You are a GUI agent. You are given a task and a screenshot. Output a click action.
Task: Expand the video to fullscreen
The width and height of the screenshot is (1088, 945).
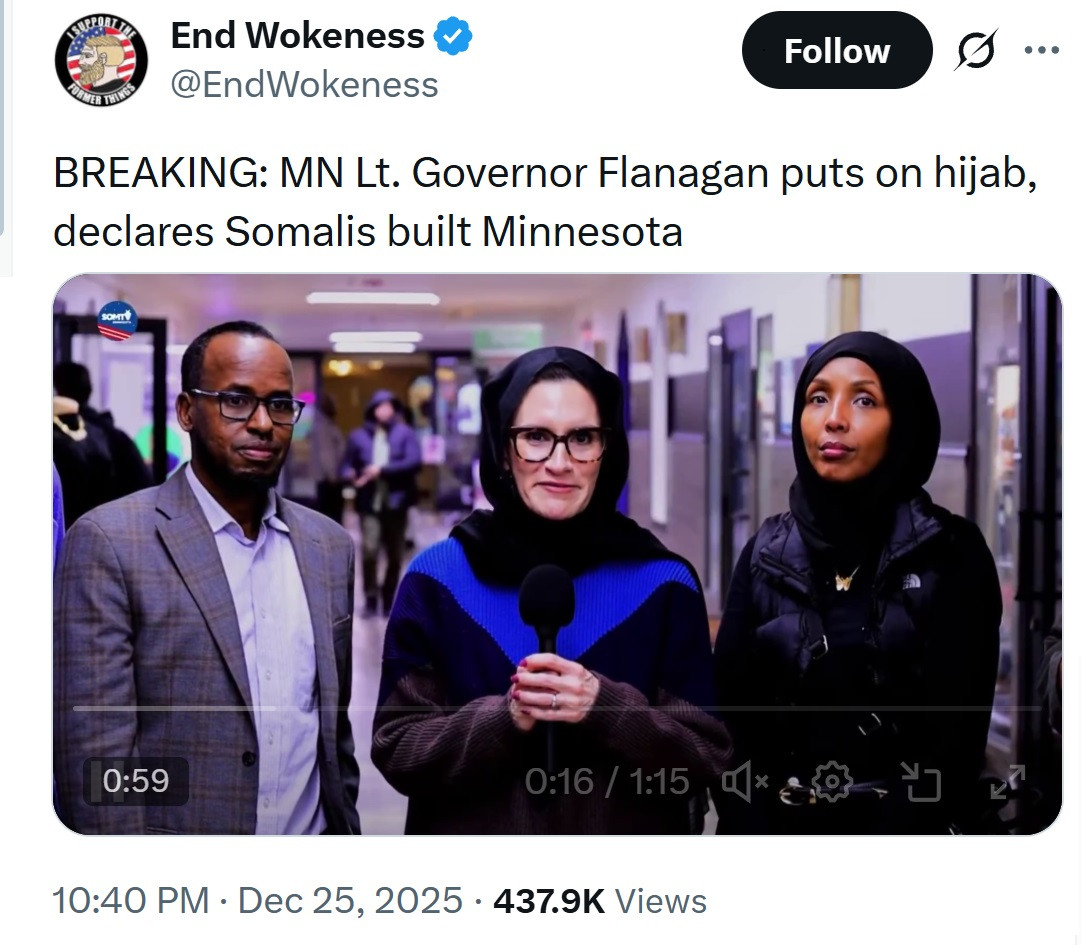pyautogui.click(x=1008, y=782)
